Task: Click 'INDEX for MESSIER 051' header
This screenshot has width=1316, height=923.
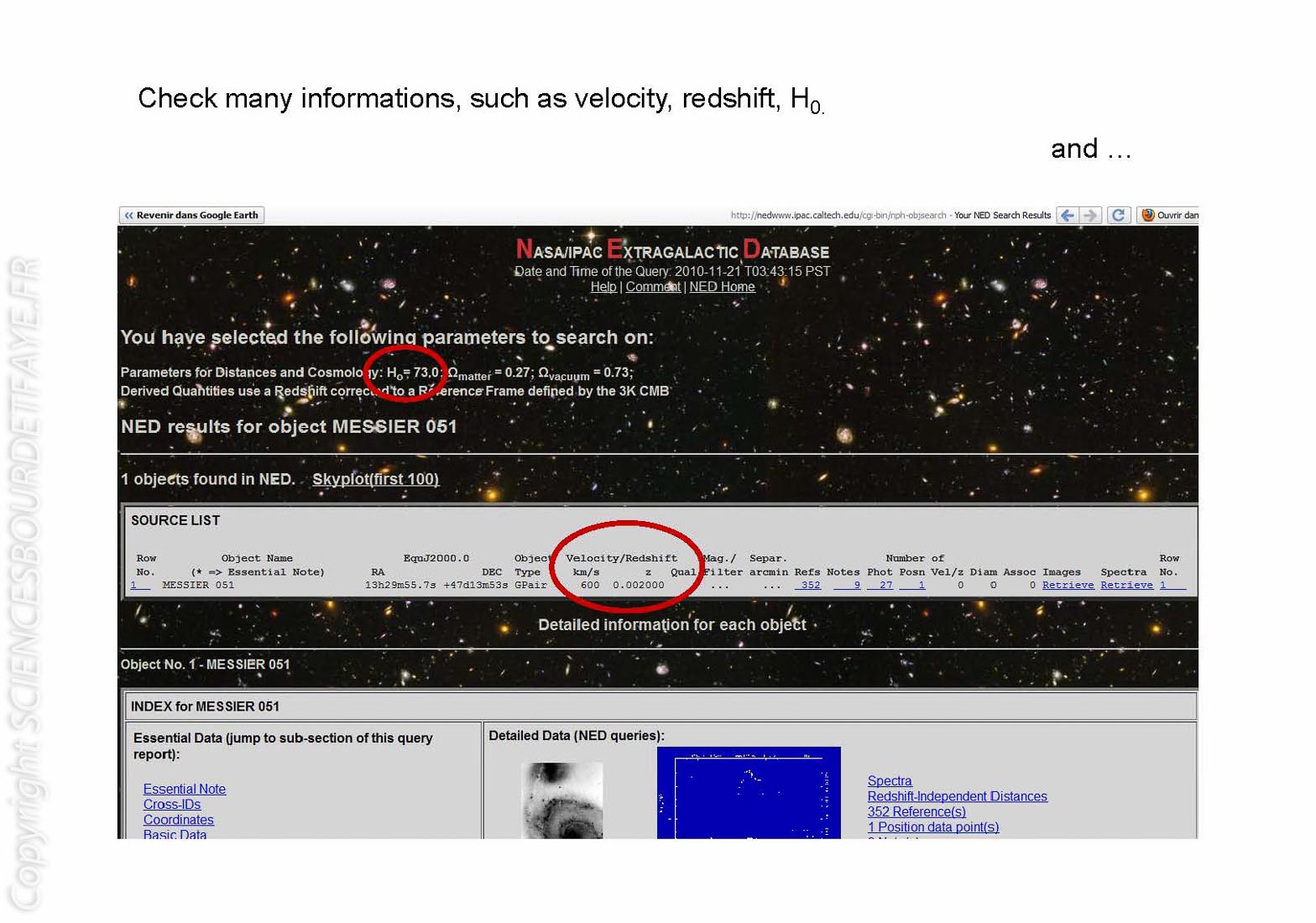Action: (205, 707)
